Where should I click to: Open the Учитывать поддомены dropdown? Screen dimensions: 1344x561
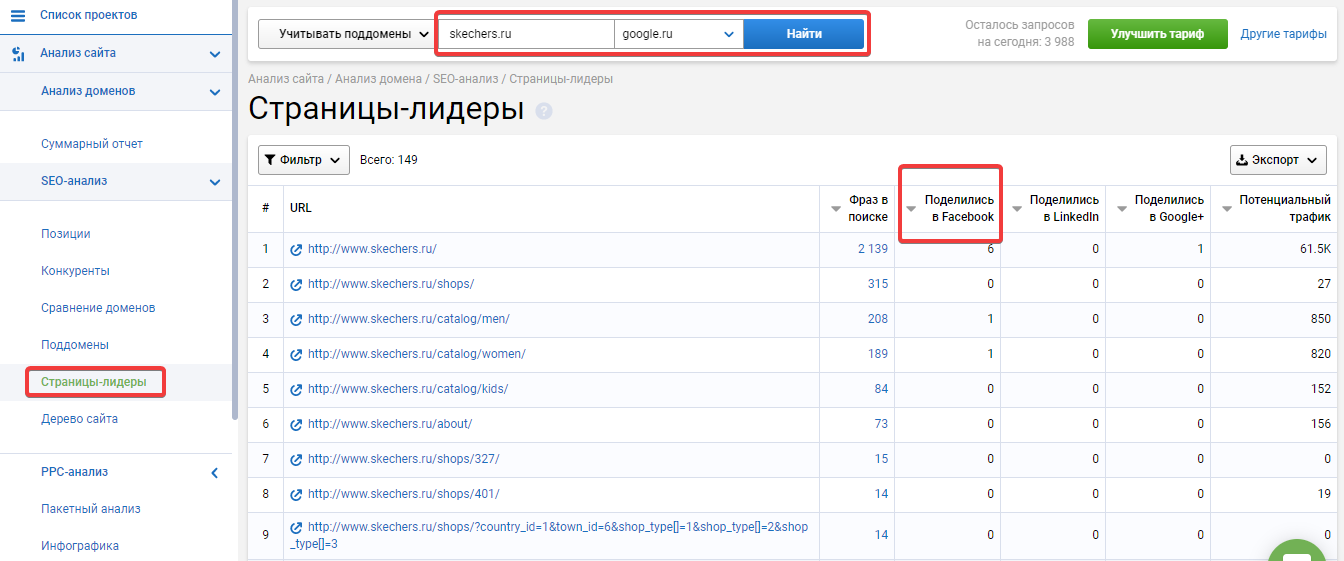(346, 34)
